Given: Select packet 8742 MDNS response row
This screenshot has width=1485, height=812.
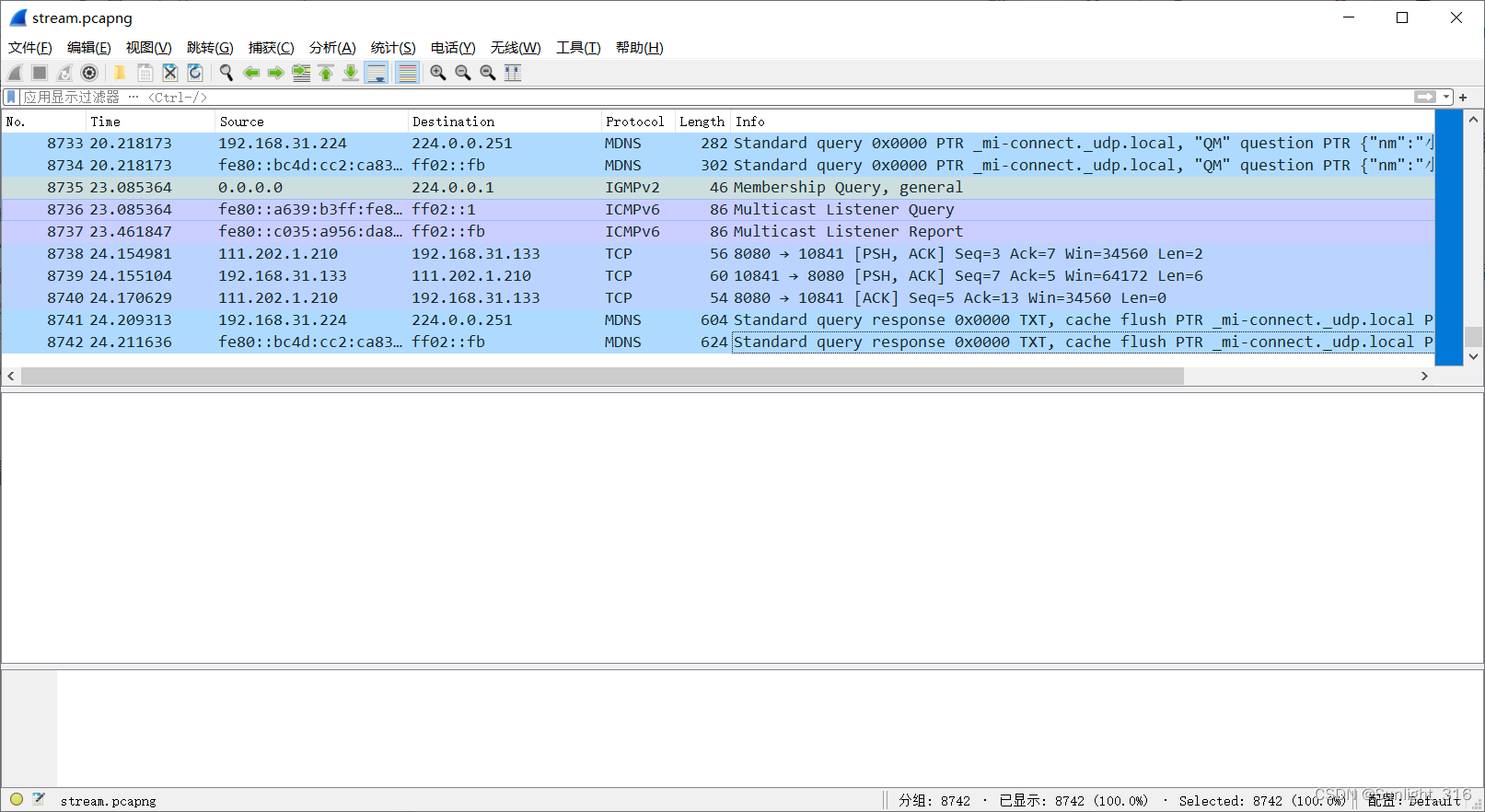Looking at the screenshot, I should click(718, 342).
